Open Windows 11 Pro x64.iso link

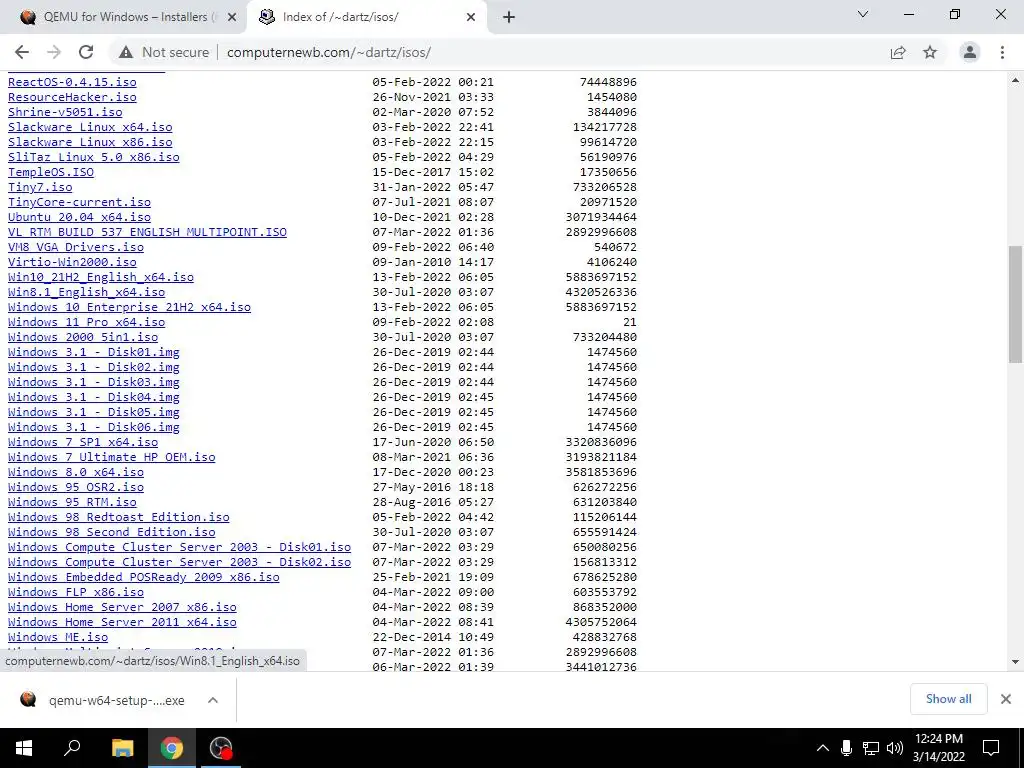click(x=87, y=323)
